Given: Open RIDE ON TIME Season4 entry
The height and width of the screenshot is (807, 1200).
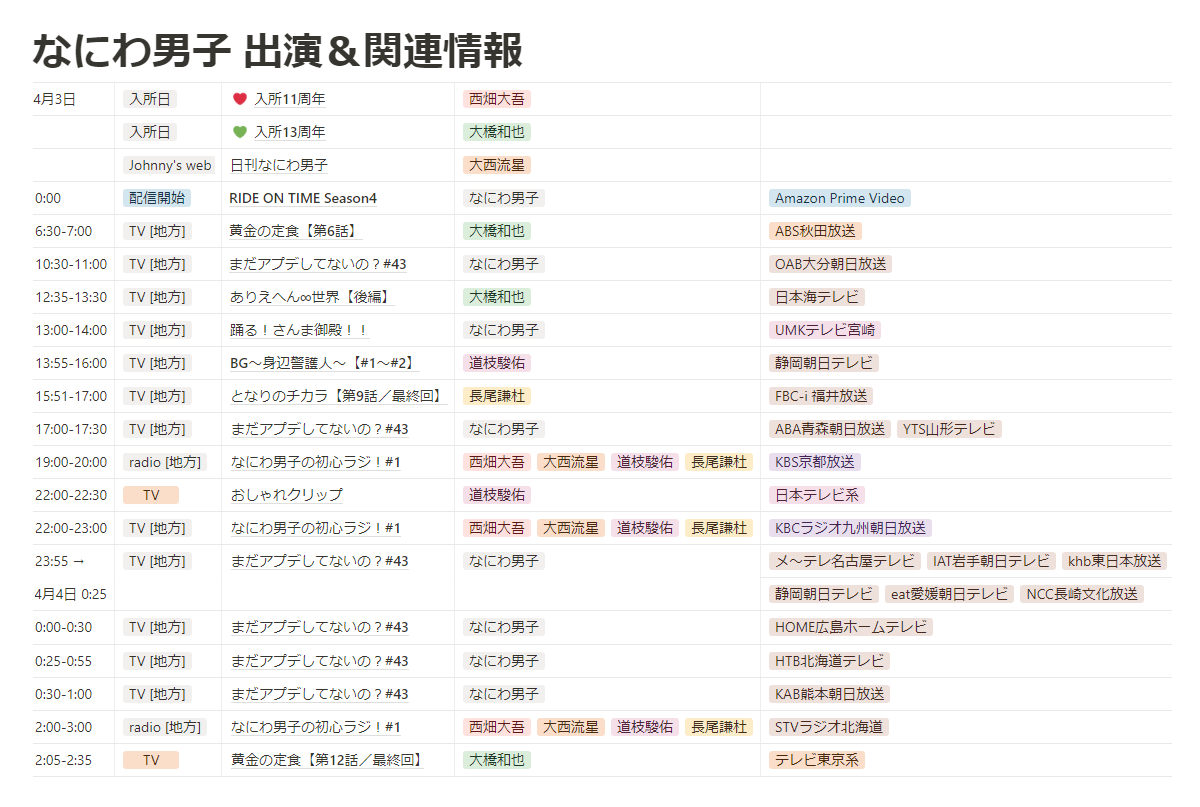Looking at the screenshot, I should [x=303, y=198].
